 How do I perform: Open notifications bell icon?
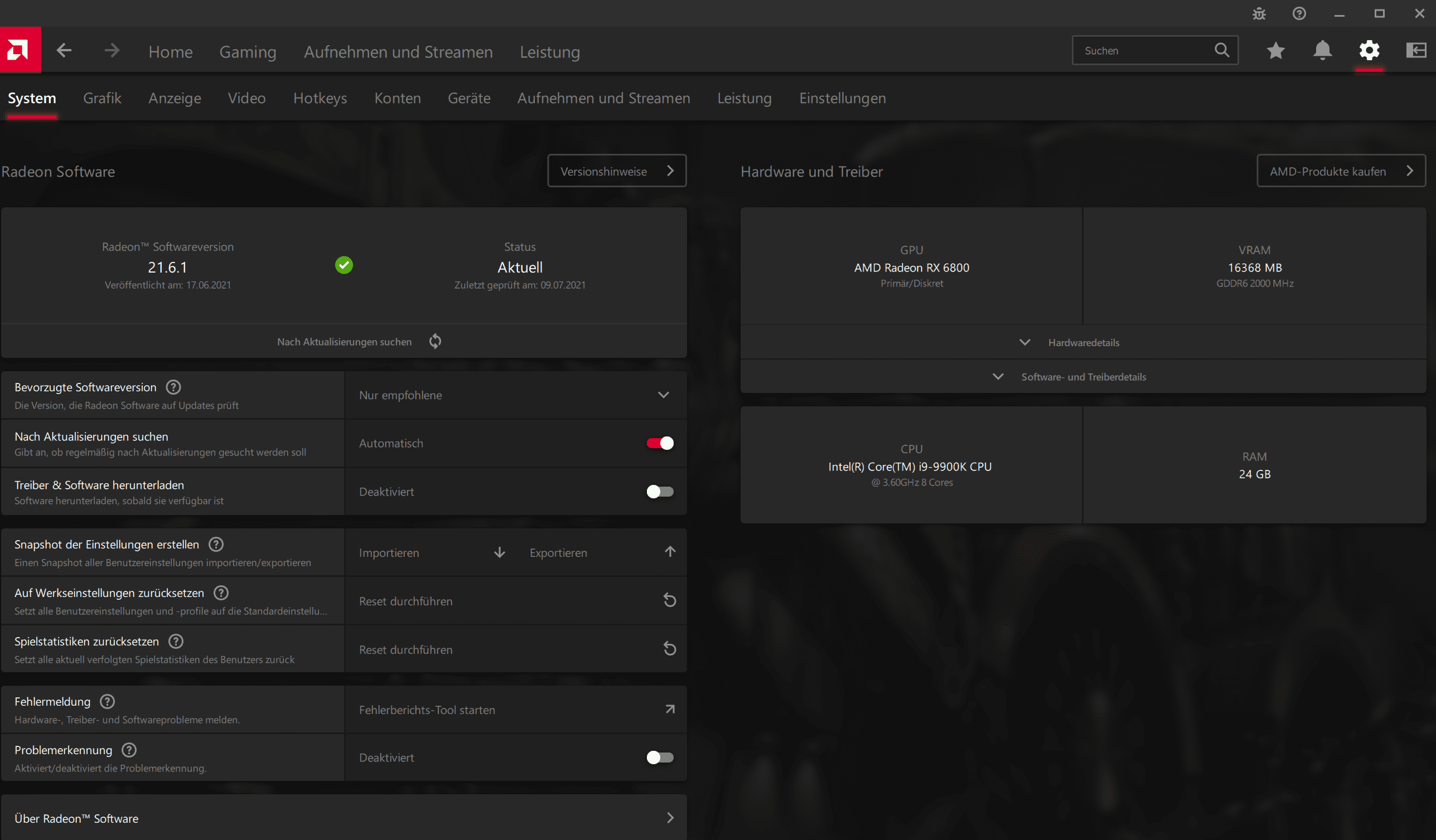[x=1322, y=51]
